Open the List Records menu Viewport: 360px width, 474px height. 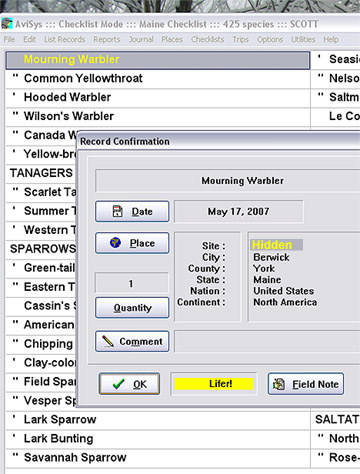click(x=65, y=39)
